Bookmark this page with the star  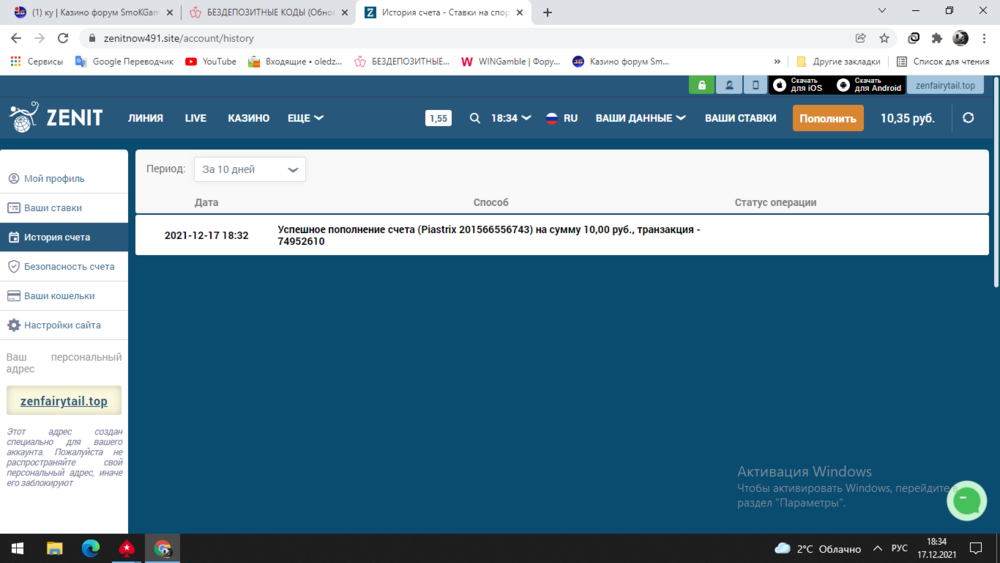[884, 38]
